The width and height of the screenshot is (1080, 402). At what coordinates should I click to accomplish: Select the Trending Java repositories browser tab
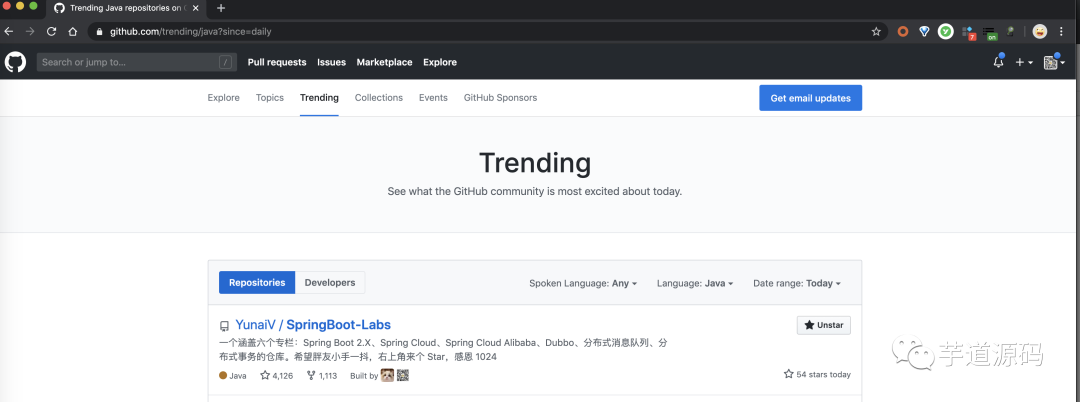126,8
